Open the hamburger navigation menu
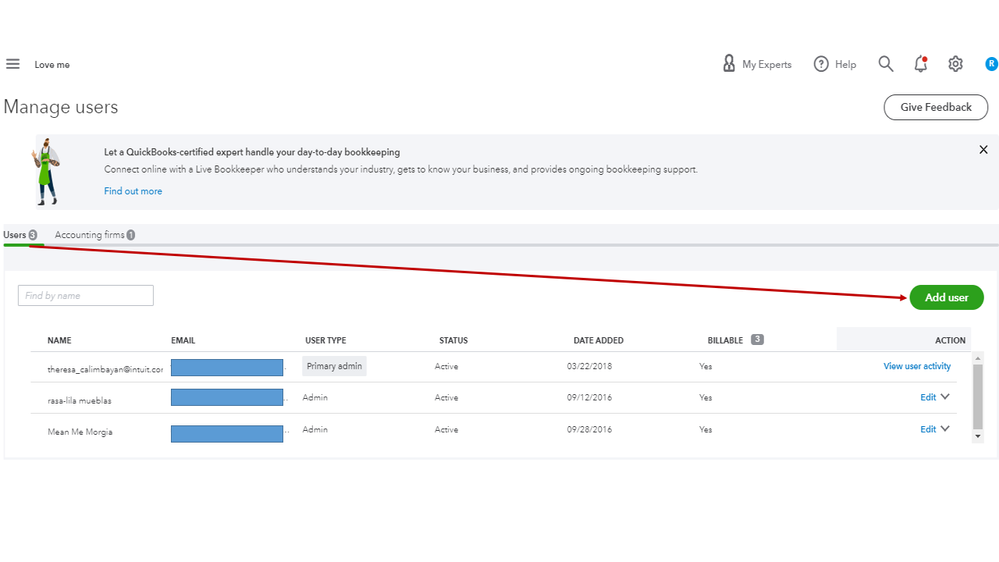Screen dimensions: 999x562 tap(13, 64)
